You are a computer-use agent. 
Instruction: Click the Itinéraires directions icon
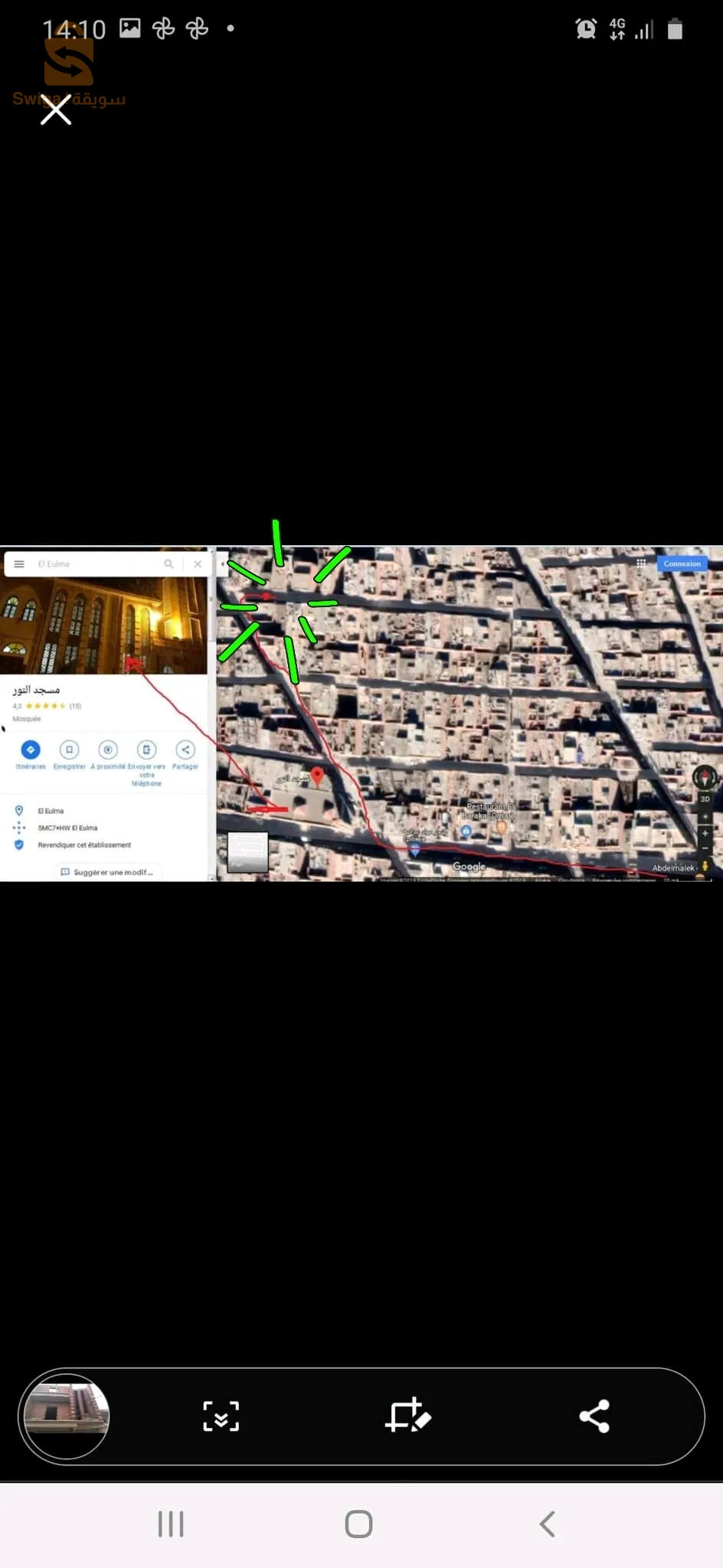tap(31, 750)
